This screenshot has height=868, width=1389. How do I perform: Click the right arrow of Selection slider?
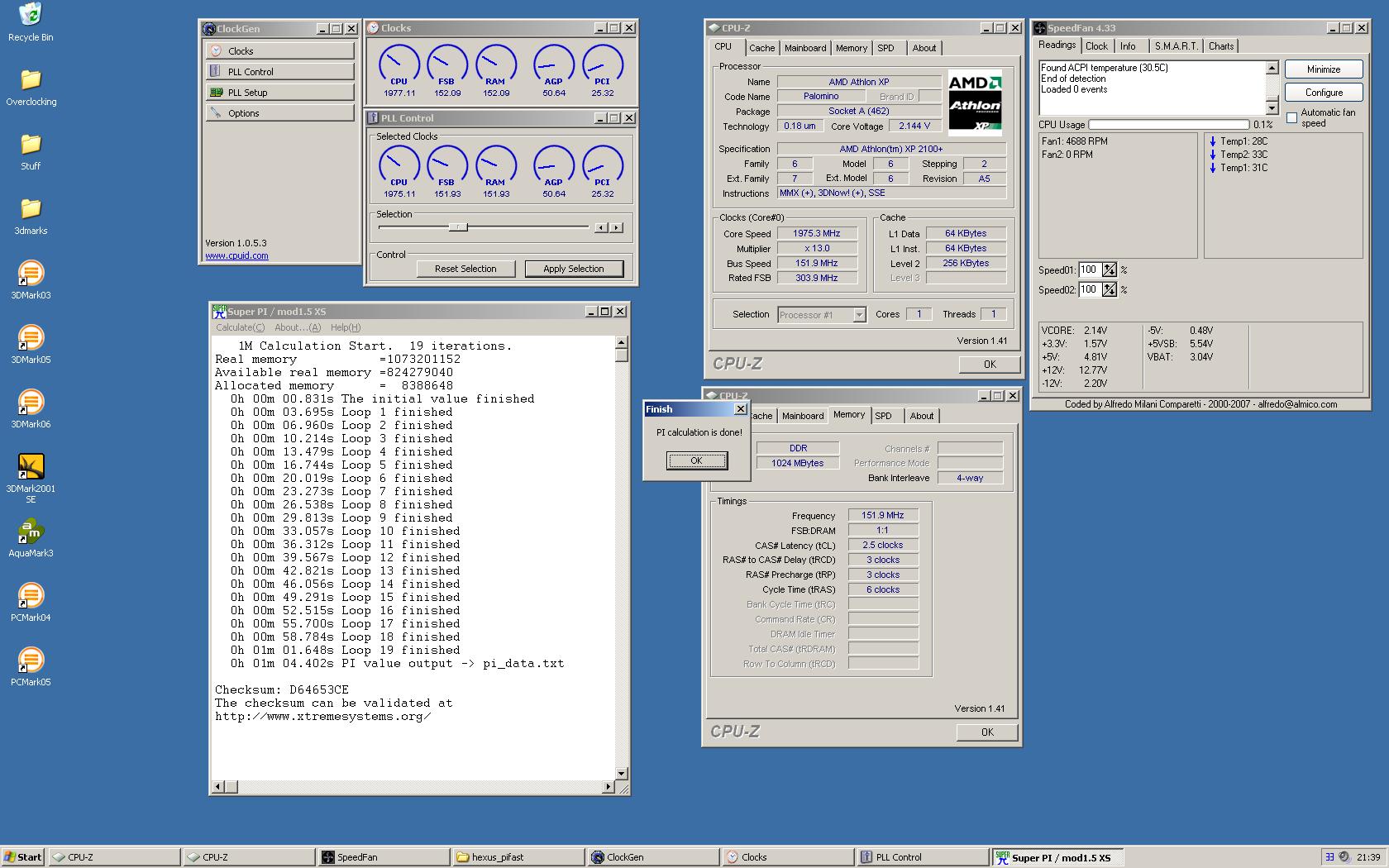616,227
